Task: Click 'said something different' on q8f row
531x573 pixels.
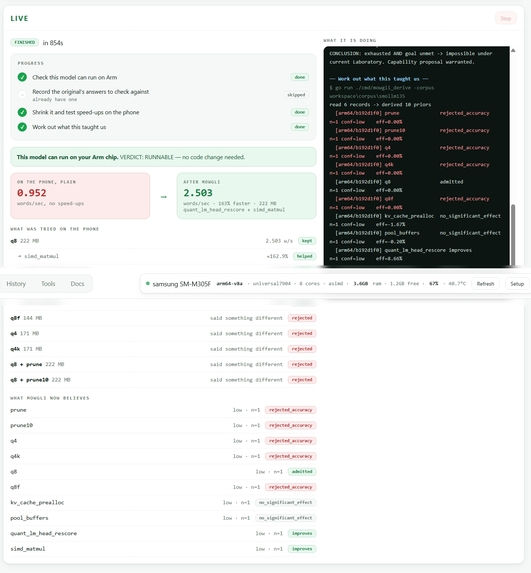Action: click(246, 318)
